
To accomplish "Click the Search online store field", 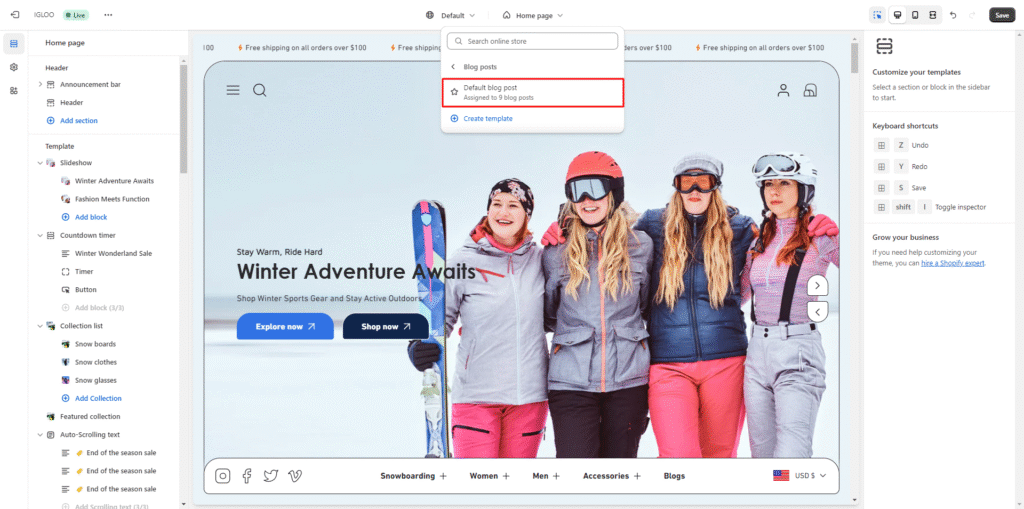I will [532, 41].
